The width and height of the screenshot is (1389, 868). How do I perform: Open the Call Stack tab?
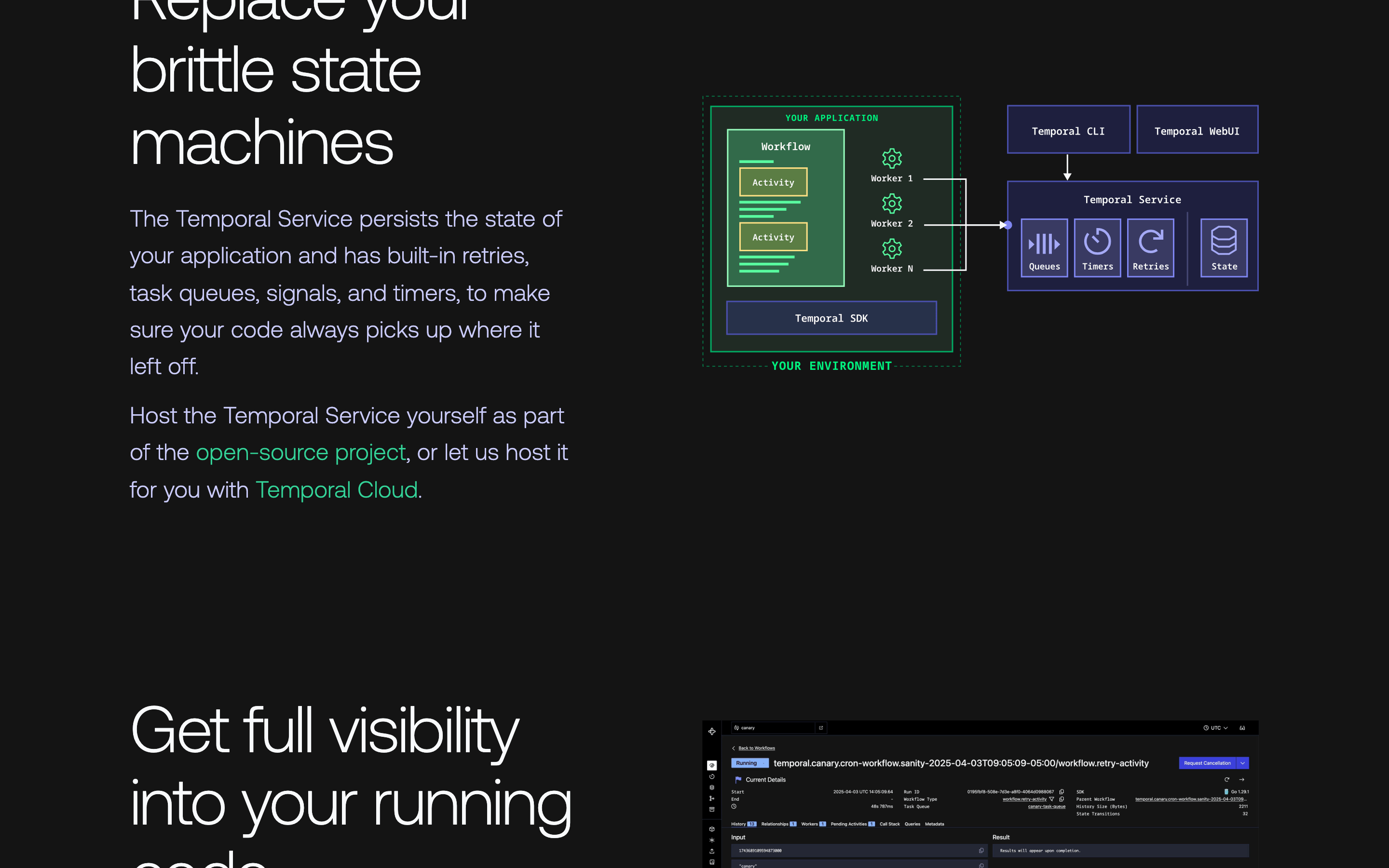[x=890, y=824]
